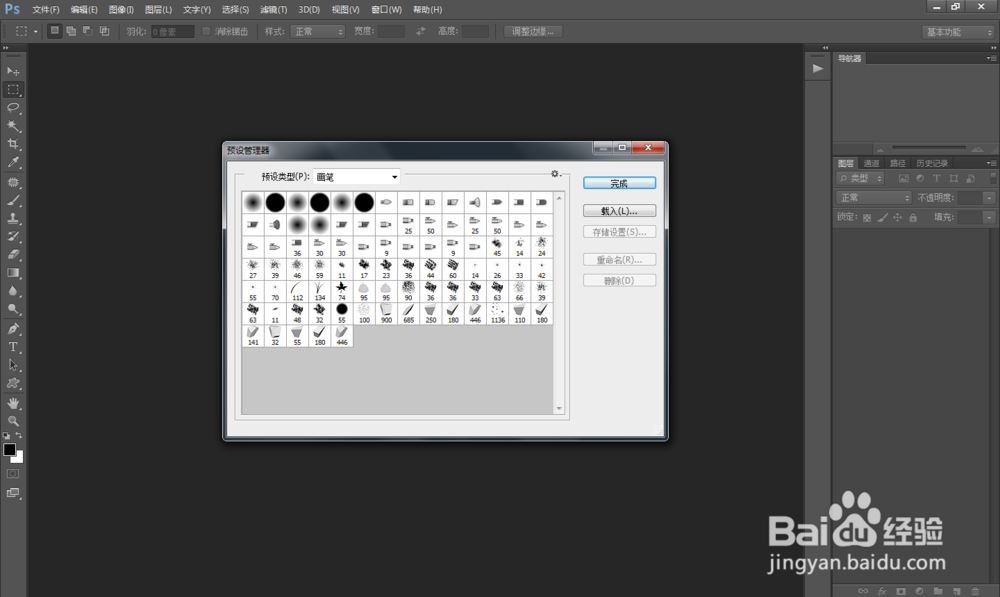The width and height of the screenshot is (1000, 597).
Task: Select the Eraser tool
Action: tap(13, 254)
